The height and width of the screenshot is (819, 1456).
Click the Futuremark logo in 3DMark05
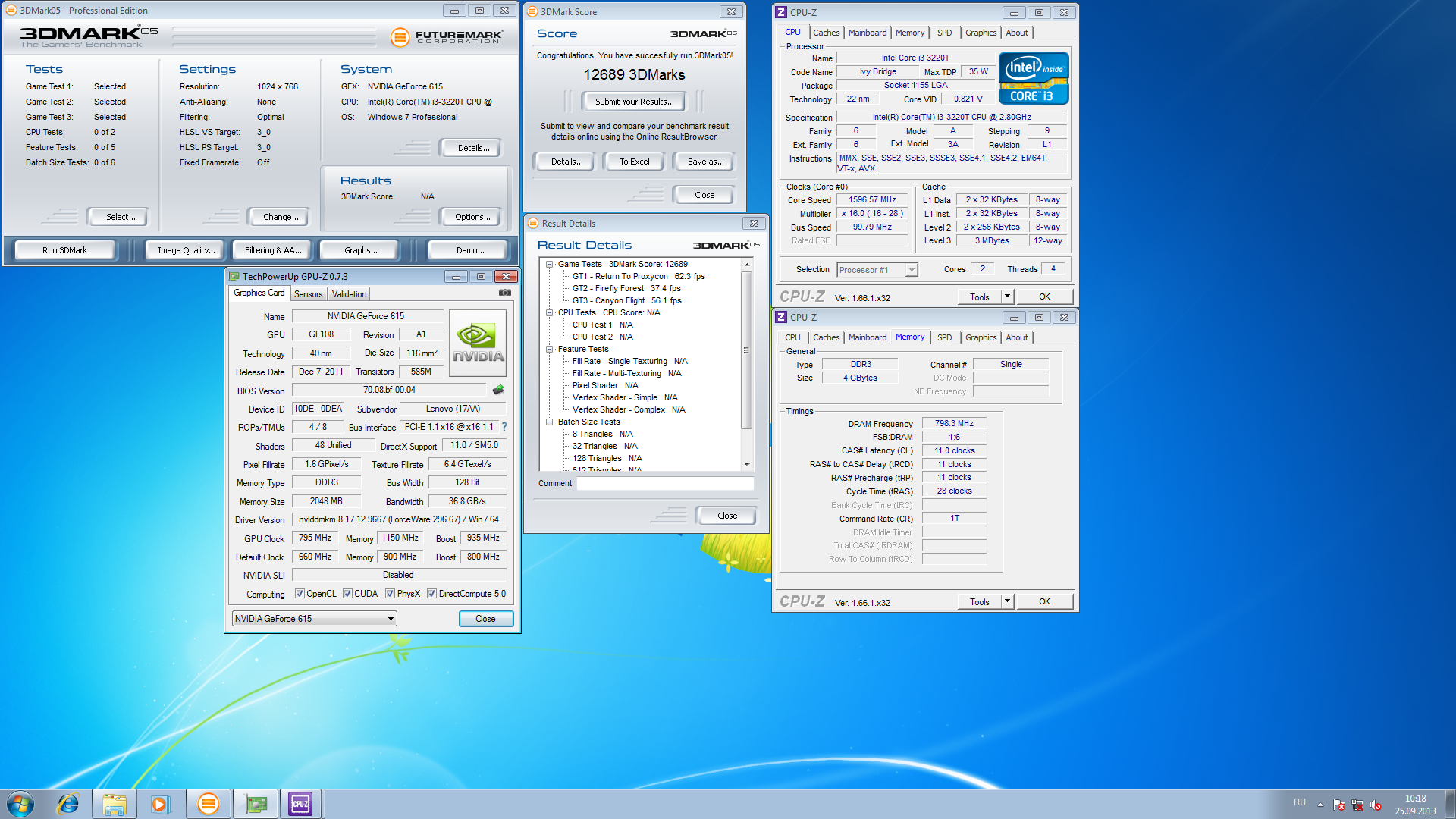pyautogui.click(x=447, y=36)
